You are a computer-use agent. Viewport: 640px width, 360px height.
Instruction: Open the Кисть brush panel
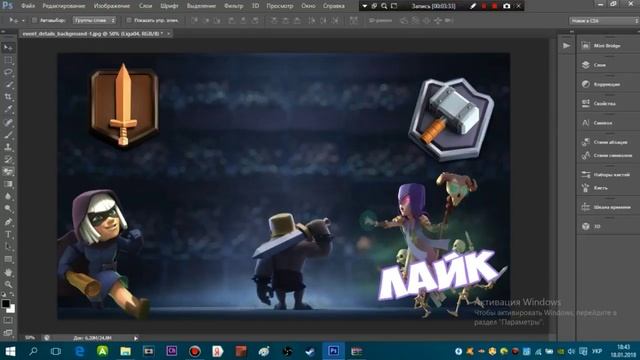tap(607, 188)
